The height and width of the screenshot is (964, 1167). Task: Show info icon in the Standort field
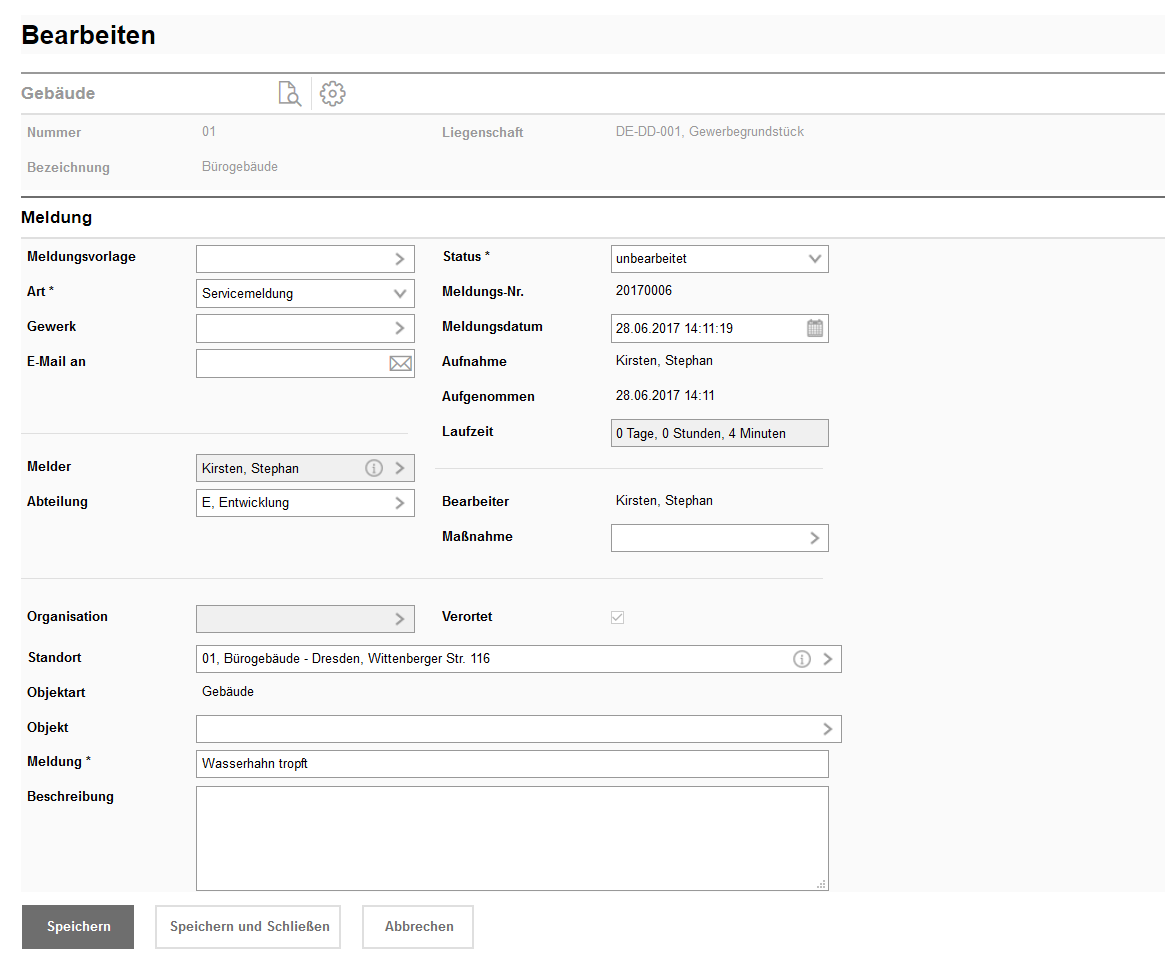tap(801, 659)
